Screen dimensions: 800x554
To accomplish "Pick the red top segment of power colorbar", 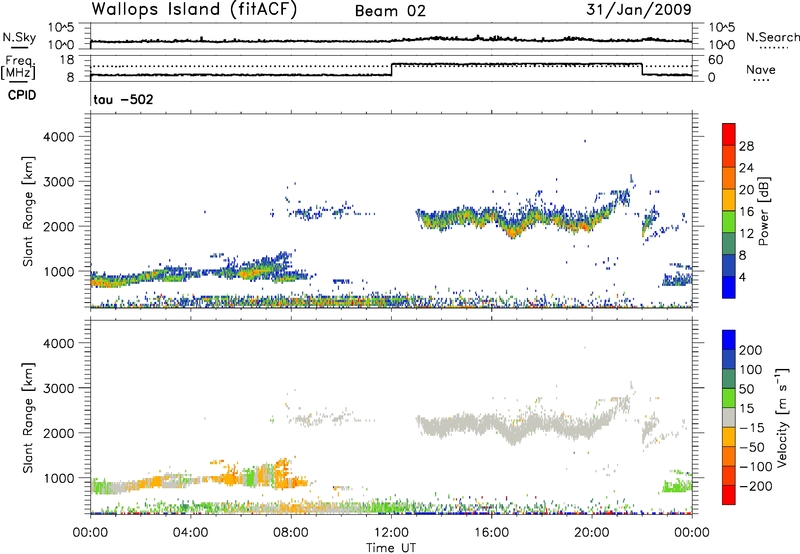I will (729, 134).
